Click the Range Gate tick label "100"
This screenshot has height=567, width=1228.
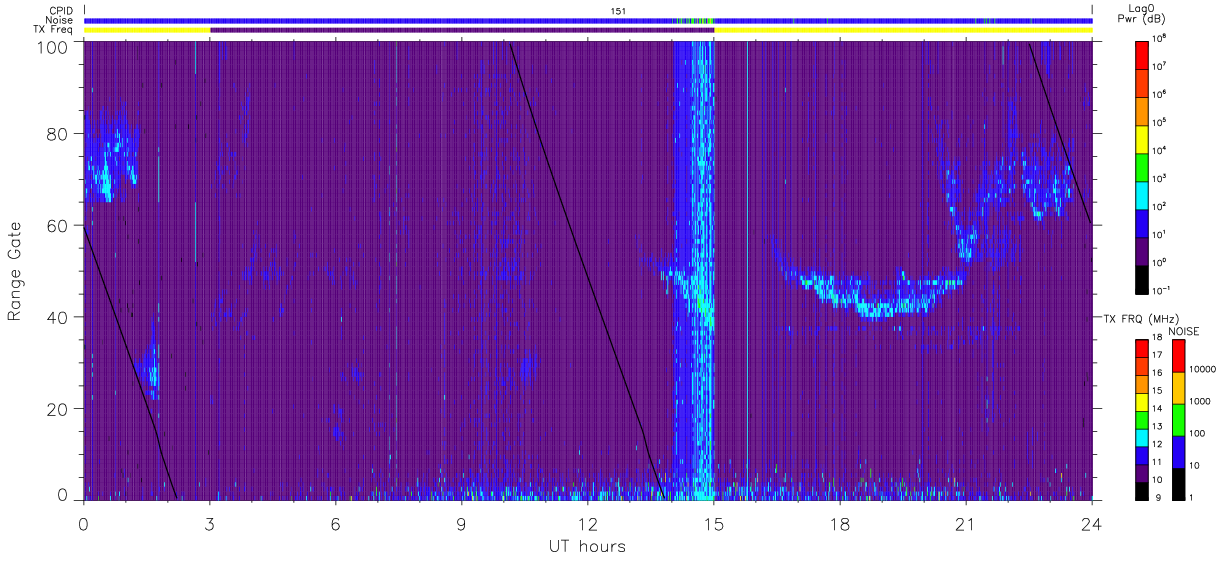[51, 45]
